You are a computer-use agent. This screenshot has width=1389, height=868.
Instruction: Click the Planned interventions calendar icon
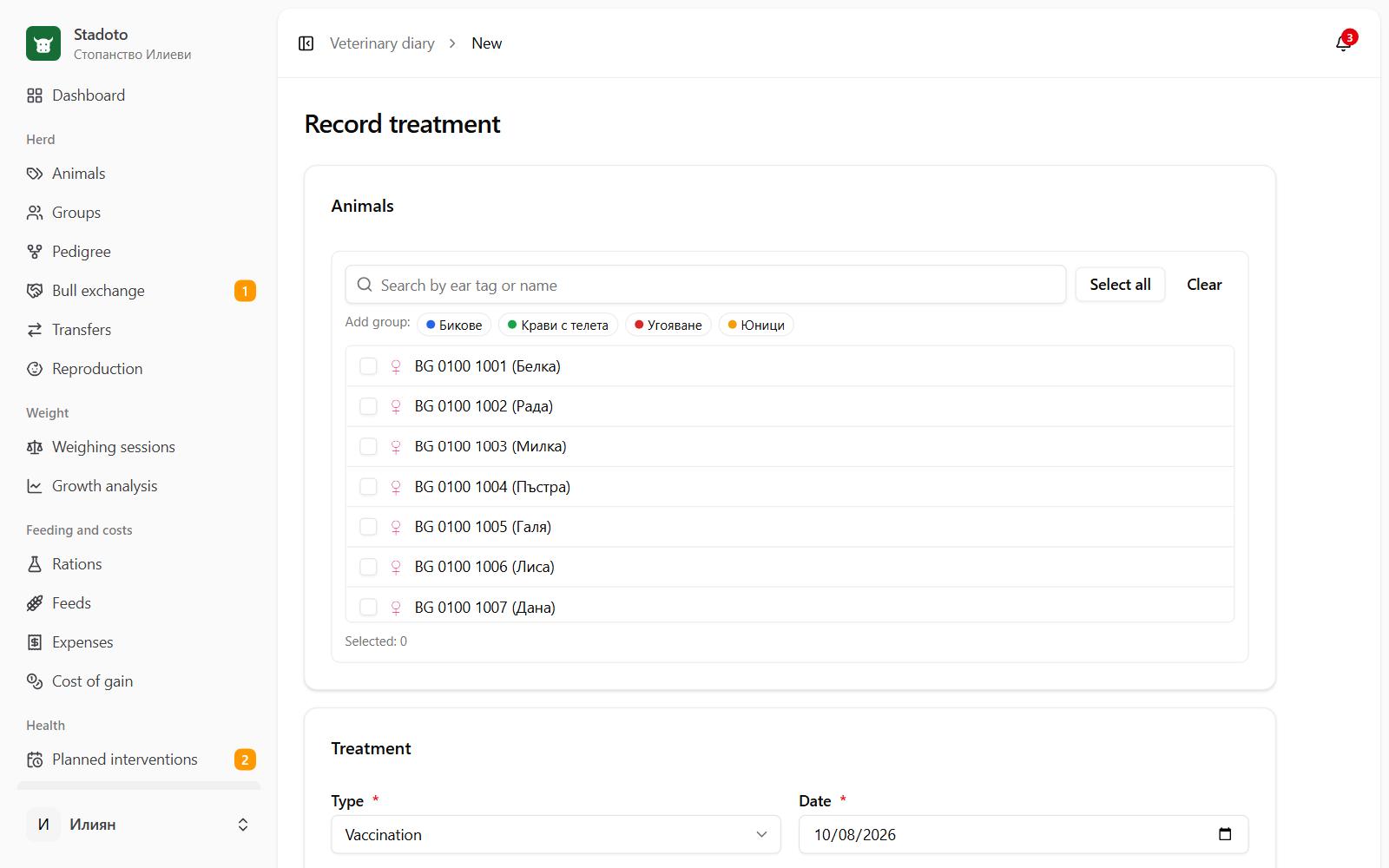coord(35,759)
